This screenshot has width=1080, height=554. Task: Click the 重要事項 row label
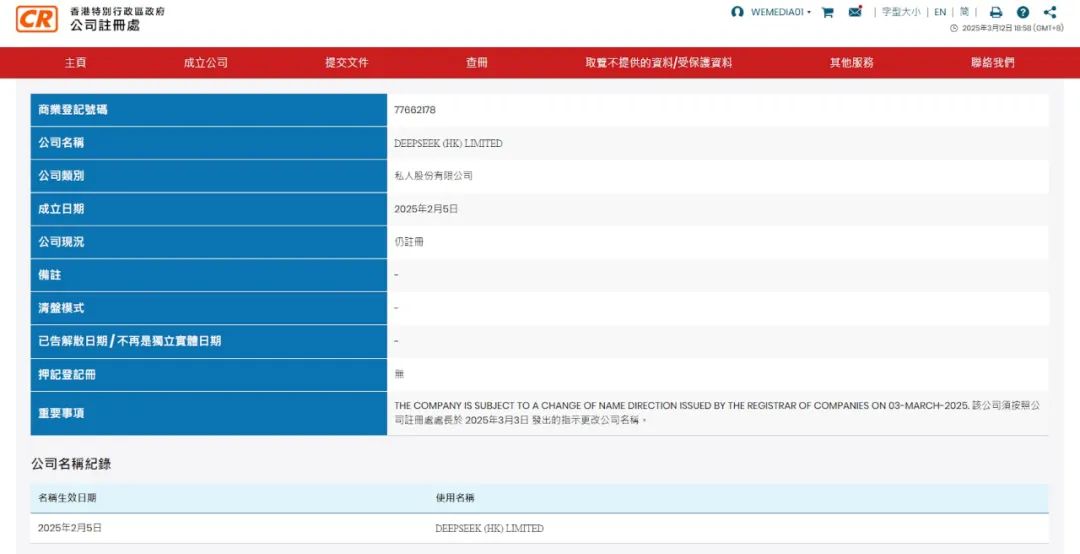[61, 413]
